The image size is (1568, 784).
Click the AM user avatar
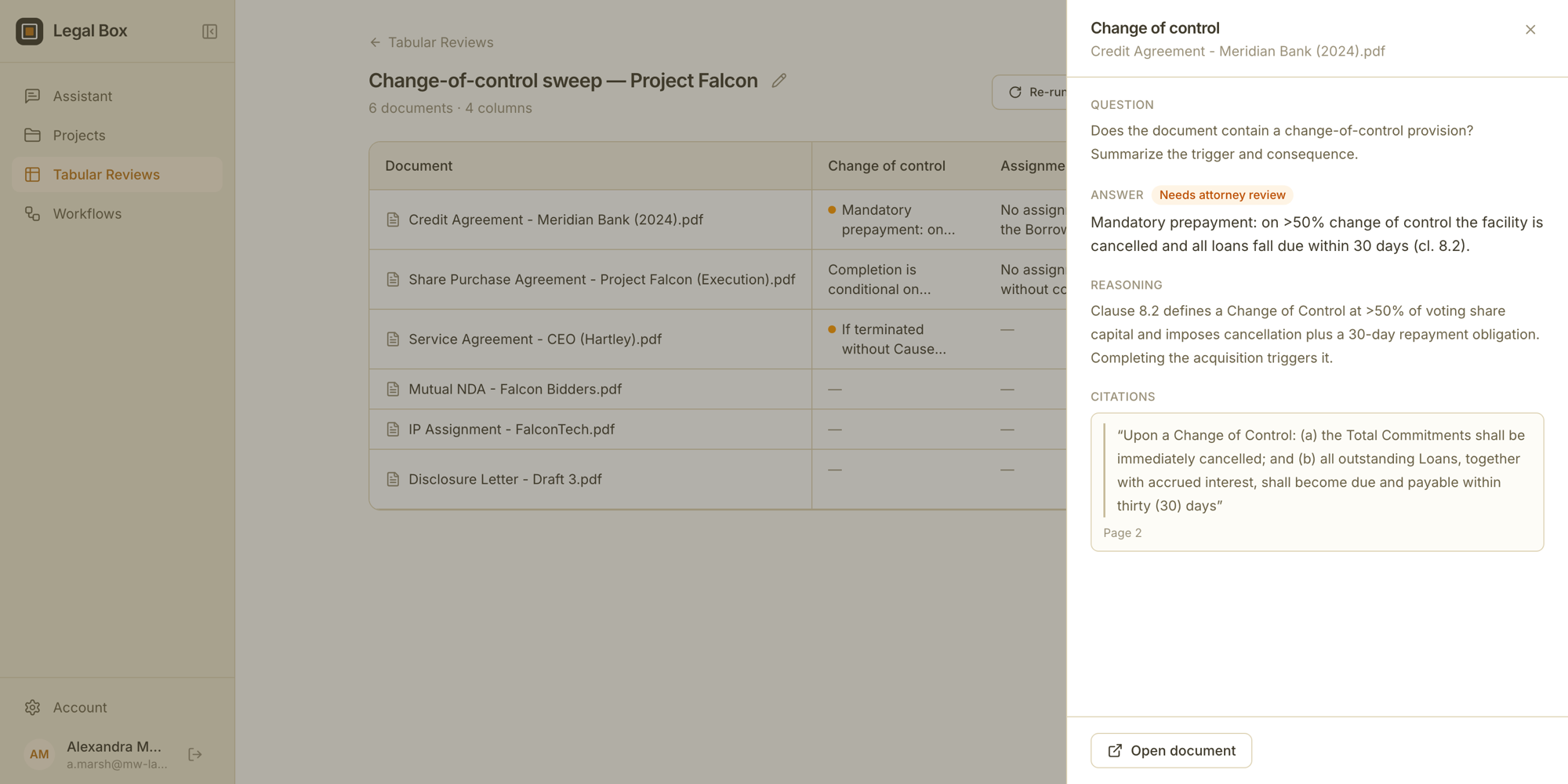pos(39,754)
